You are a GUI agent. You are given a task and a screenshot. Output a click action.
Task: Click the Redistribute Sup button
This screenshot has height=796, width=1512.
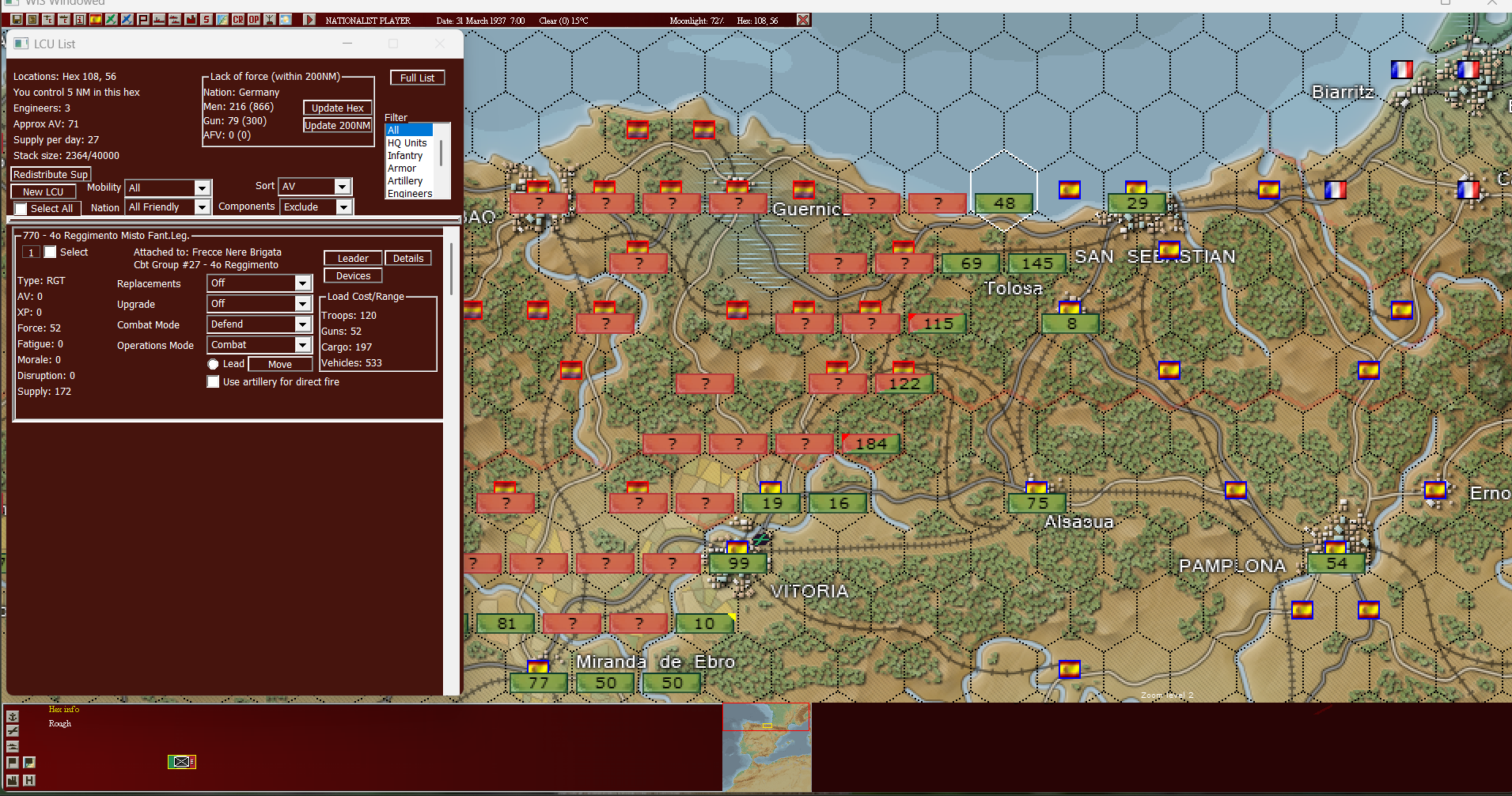tap(50, 174)
